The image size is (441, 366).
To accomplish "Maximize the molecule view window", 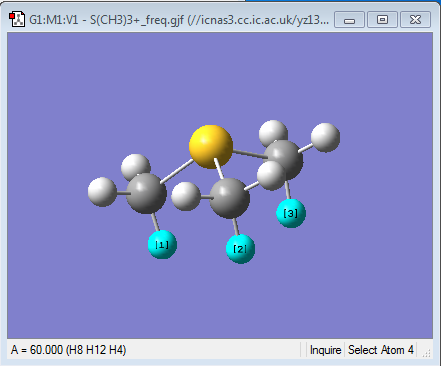I will (382, 20).
